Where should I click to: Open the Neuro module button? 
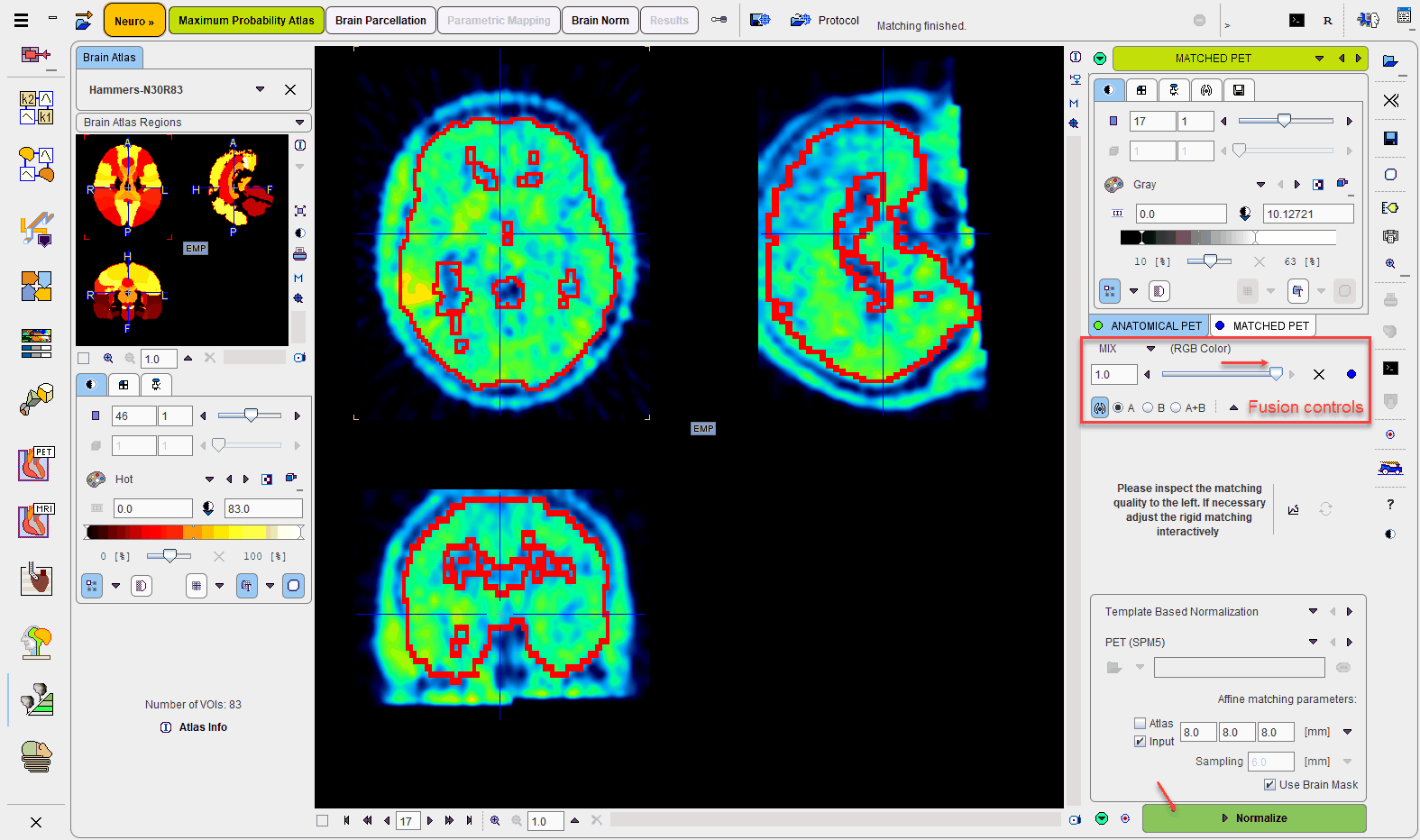[x=134, y=20]
